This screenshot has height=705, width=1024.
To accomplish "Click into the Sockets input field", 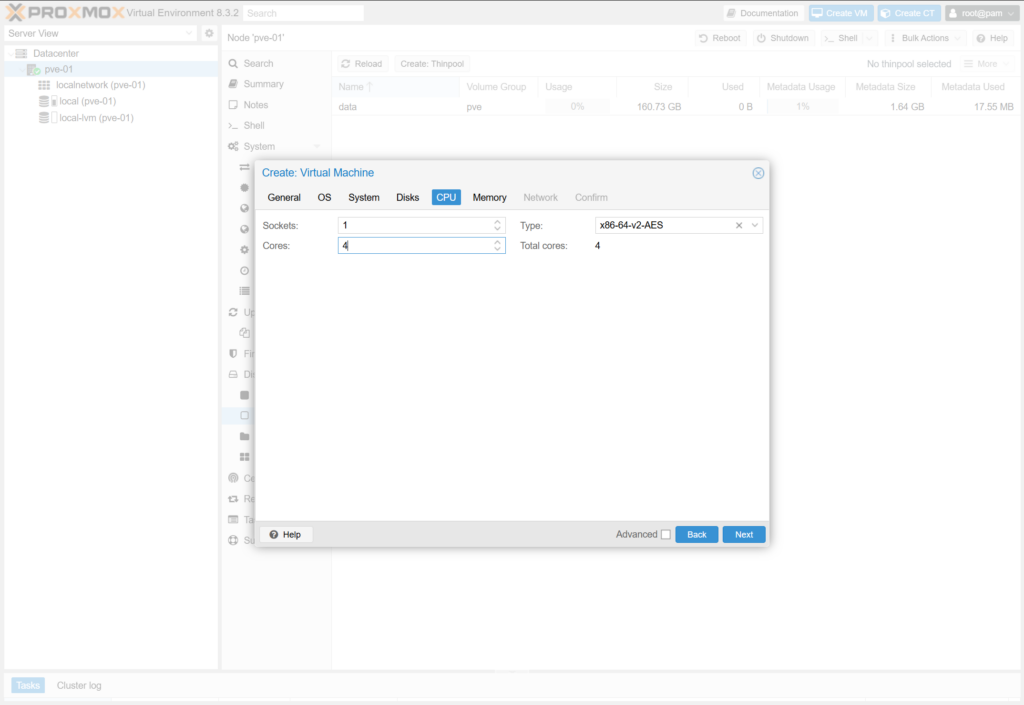I will 415,226.
